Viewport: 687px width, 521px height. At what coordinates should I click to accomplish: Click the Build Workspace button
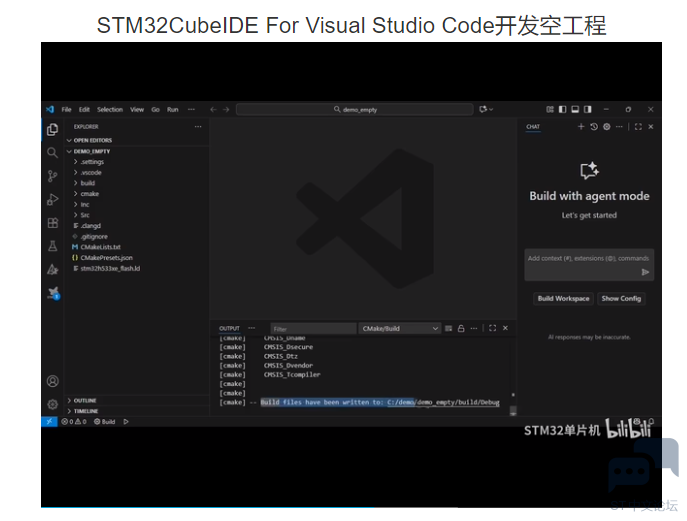click(x=563, y=298)
